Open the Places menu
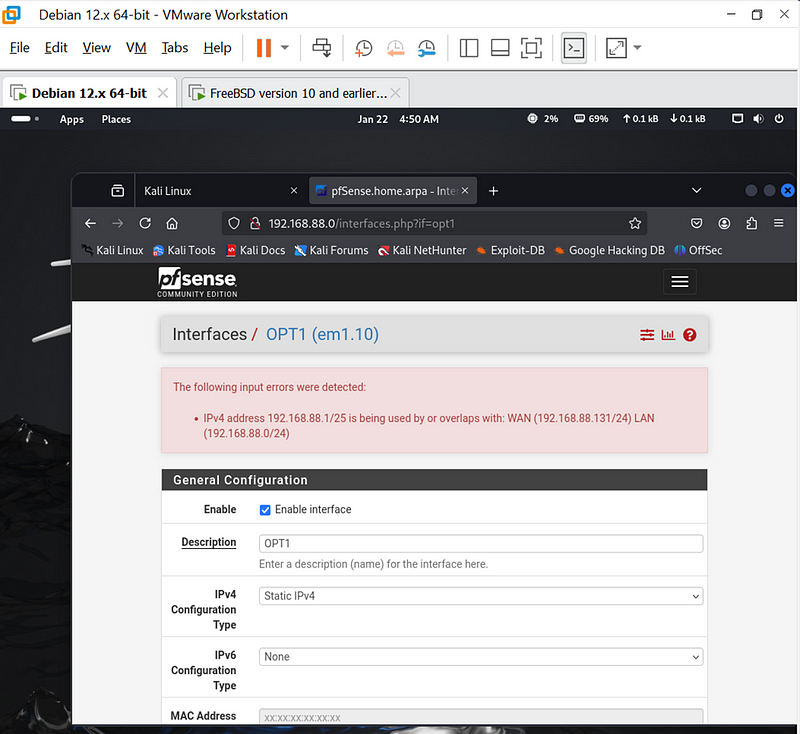The height and width of the screenshot is (734, 800). point(116,119)
